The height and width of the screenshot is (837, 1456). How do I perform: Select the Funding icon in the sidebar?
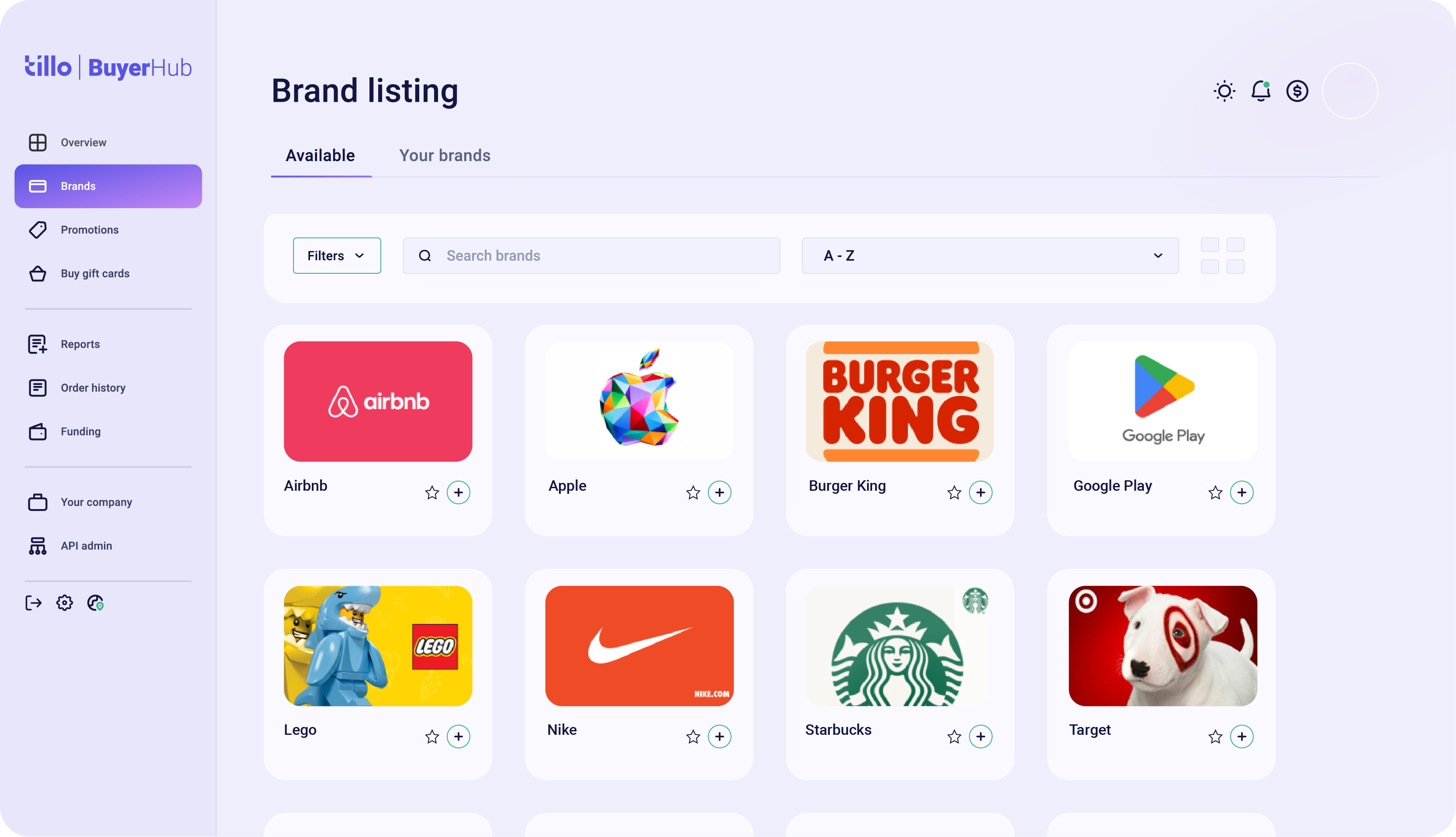pos(38,431)
